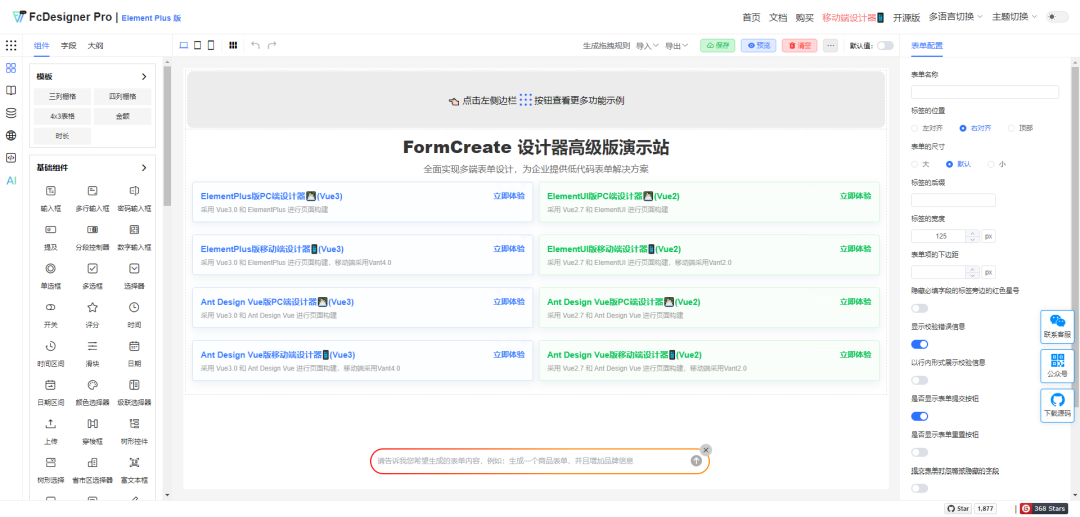Click the globe icon in the left sidebar

coord(11,135)
